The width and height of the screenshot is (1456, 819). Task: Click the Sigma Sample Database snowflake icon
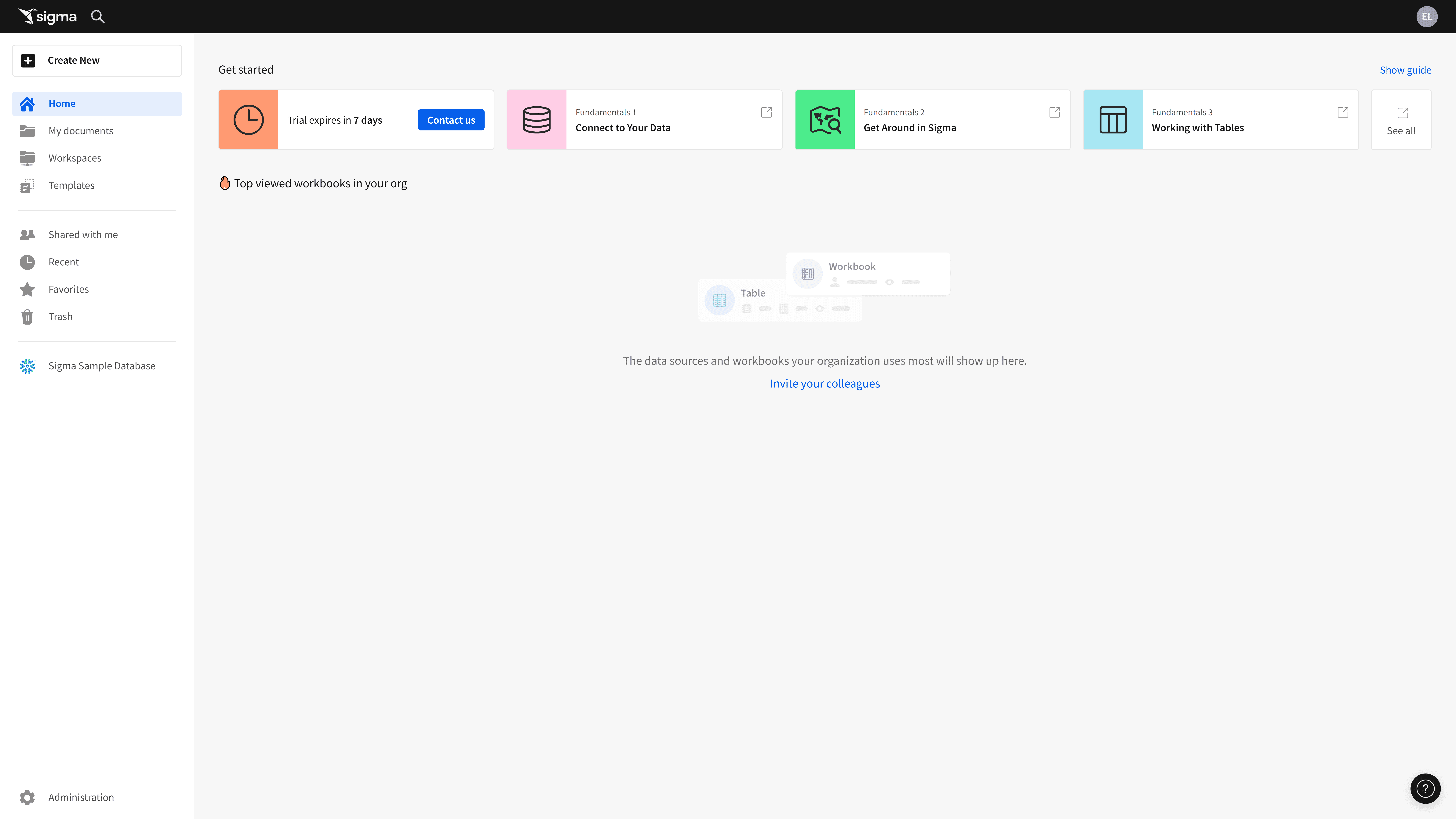click(x=27, y=366)
